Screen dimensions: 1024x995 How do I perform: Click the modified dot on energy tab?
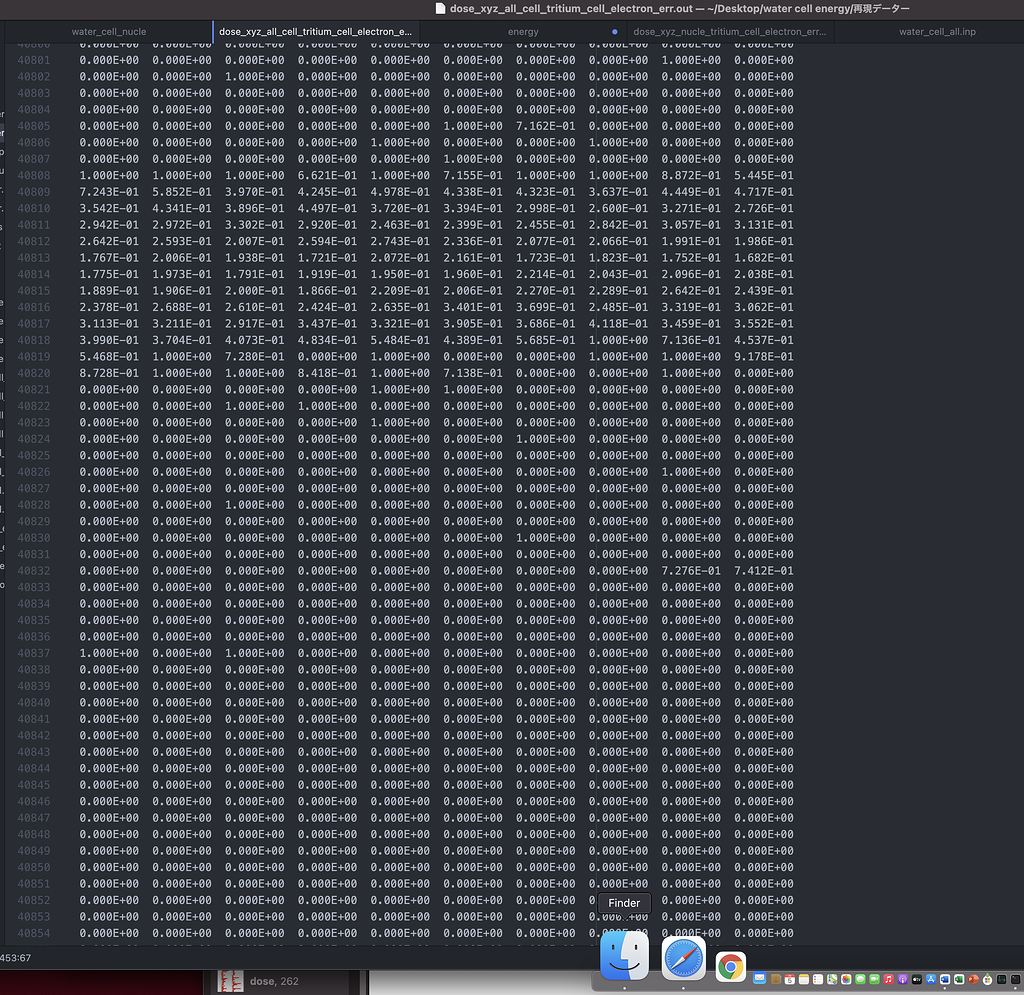point(614,32)
